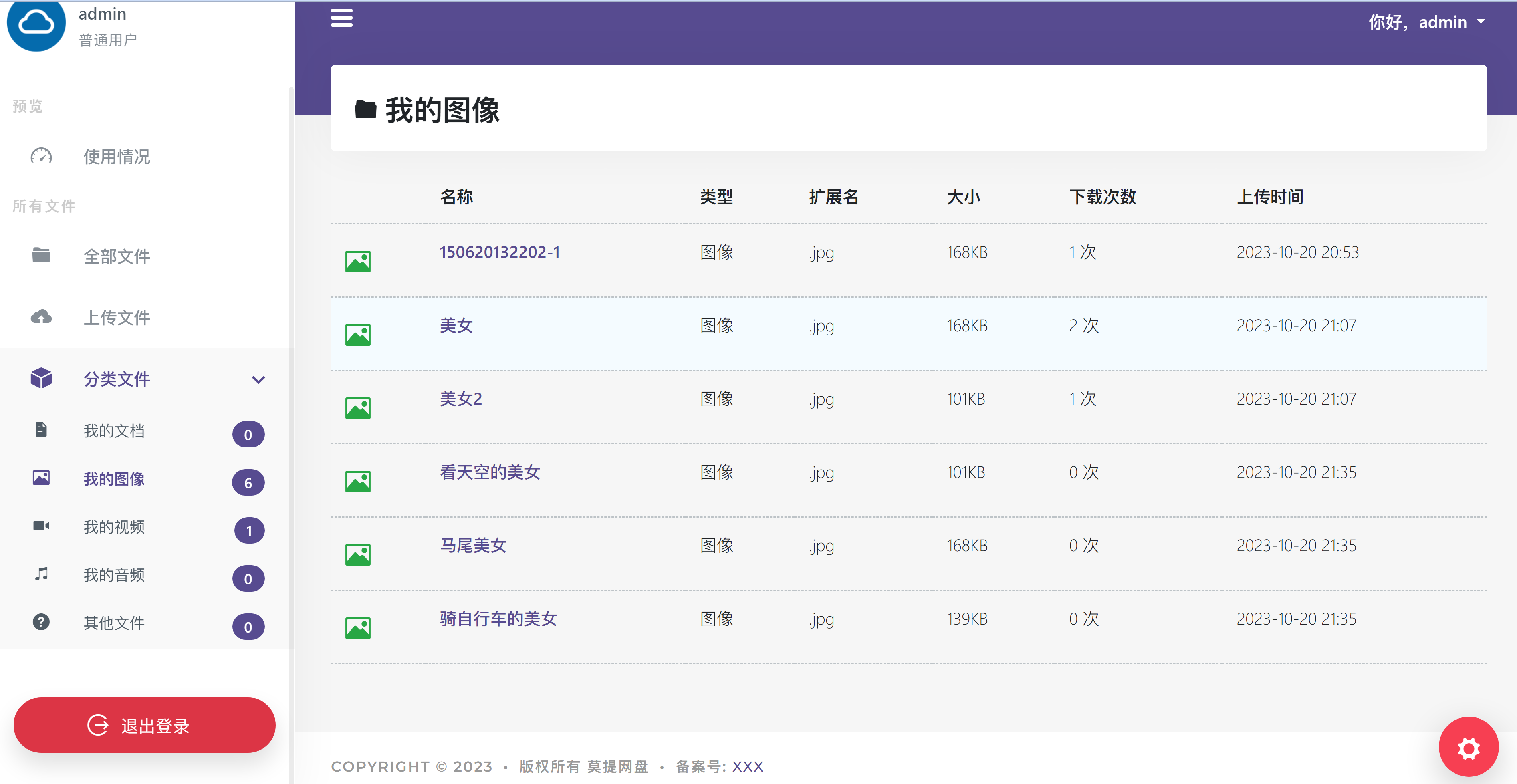Click the 退出登录 logout button
This screenshot has width=1517, height=784.
(145, 725)
